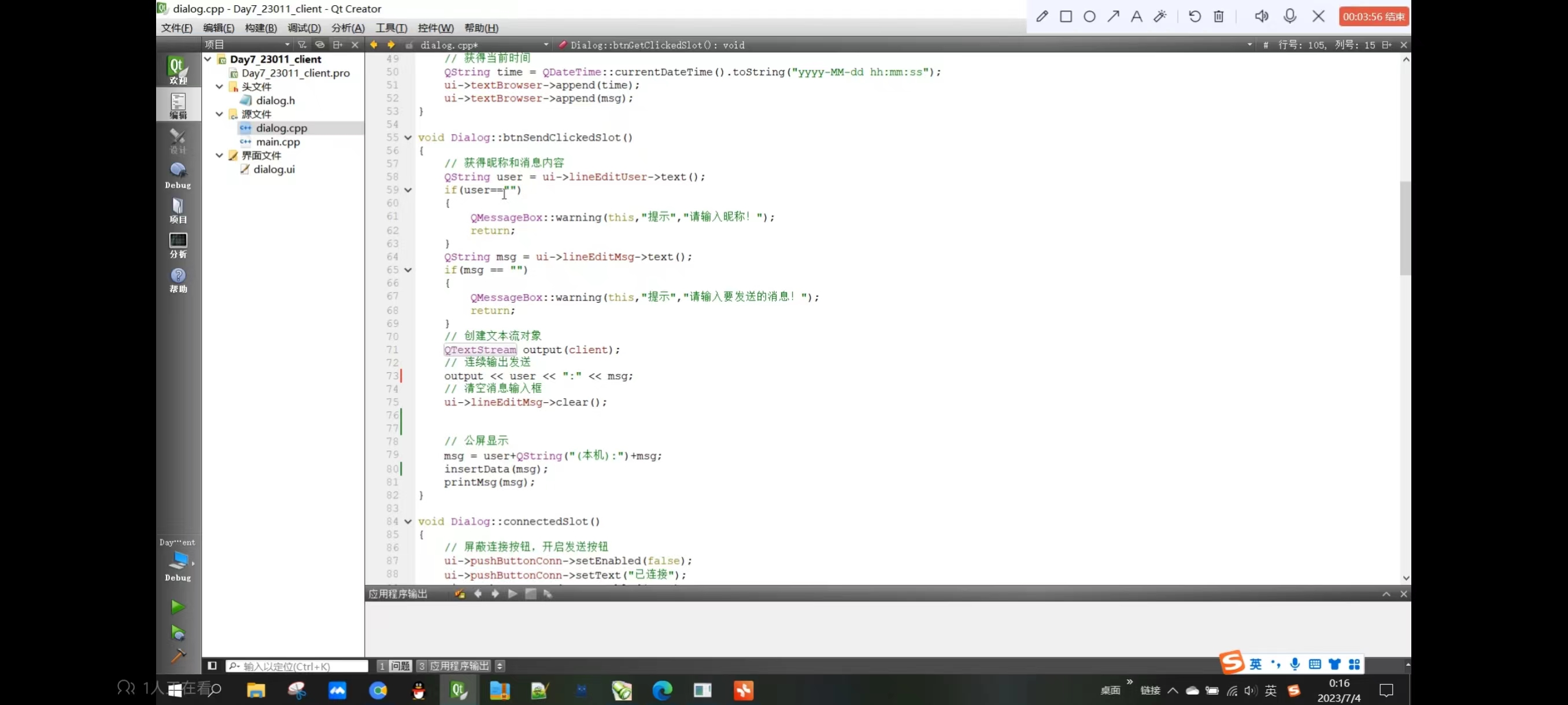Viewport: 1568px width, 705px height.
Task: Synchronize project tree with editor
Action: pyautogui.click(x=320, y=44)
